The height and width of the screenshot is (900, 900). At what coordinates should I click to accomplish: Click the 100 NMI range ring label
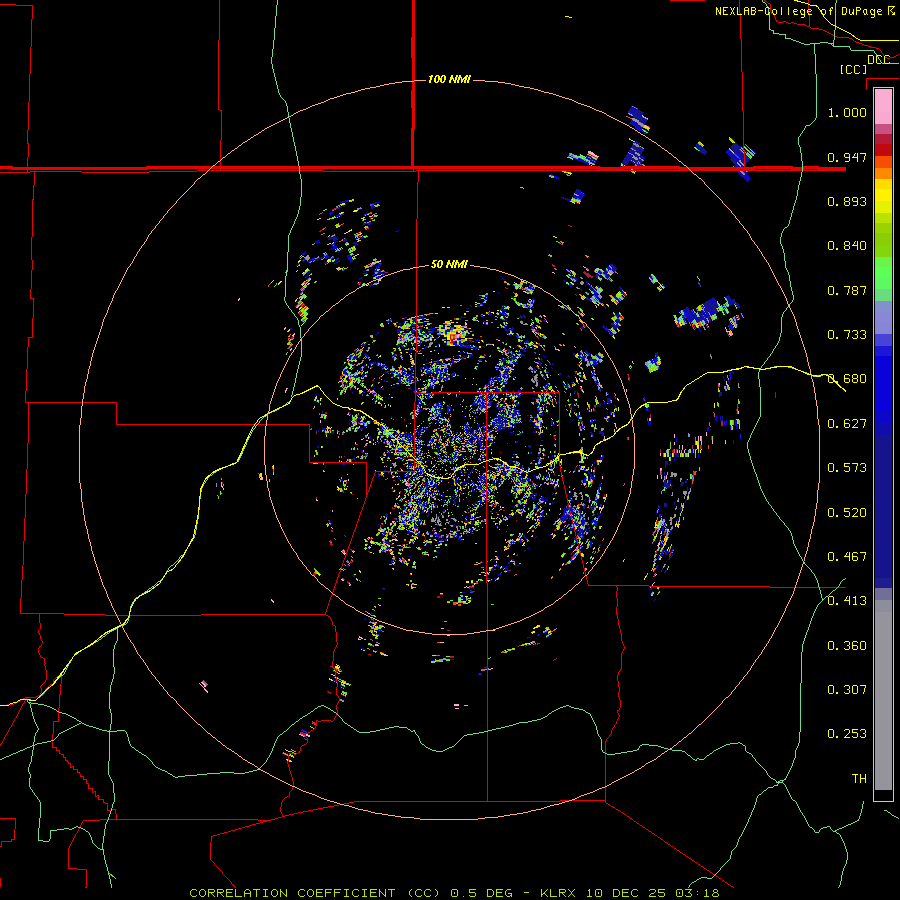pos(449,79)
